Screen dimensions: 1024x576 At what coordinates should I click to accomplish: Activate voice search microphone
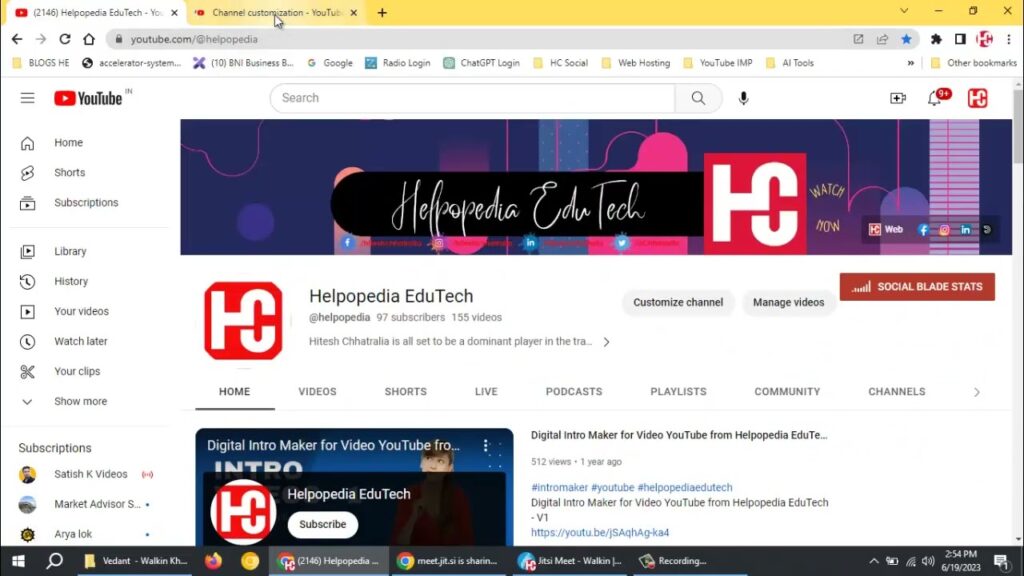click(x=743, y=98)
